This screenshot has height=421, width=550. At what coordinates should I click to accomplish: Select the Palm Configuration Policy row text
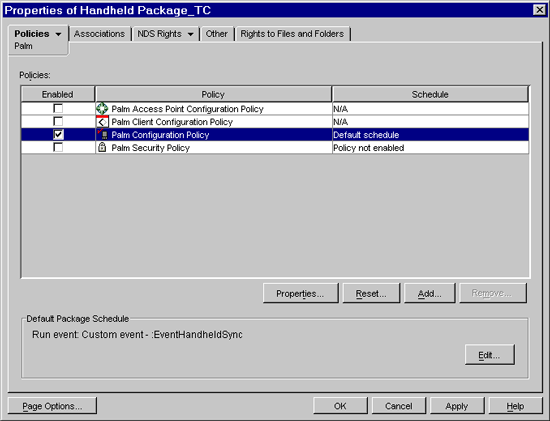(x=160, y=135)
